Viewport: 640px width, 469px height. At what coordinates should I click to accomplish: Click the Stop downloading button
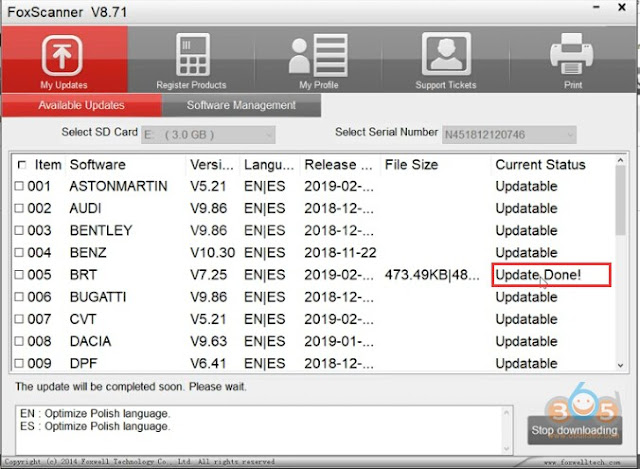click(575, 430)
